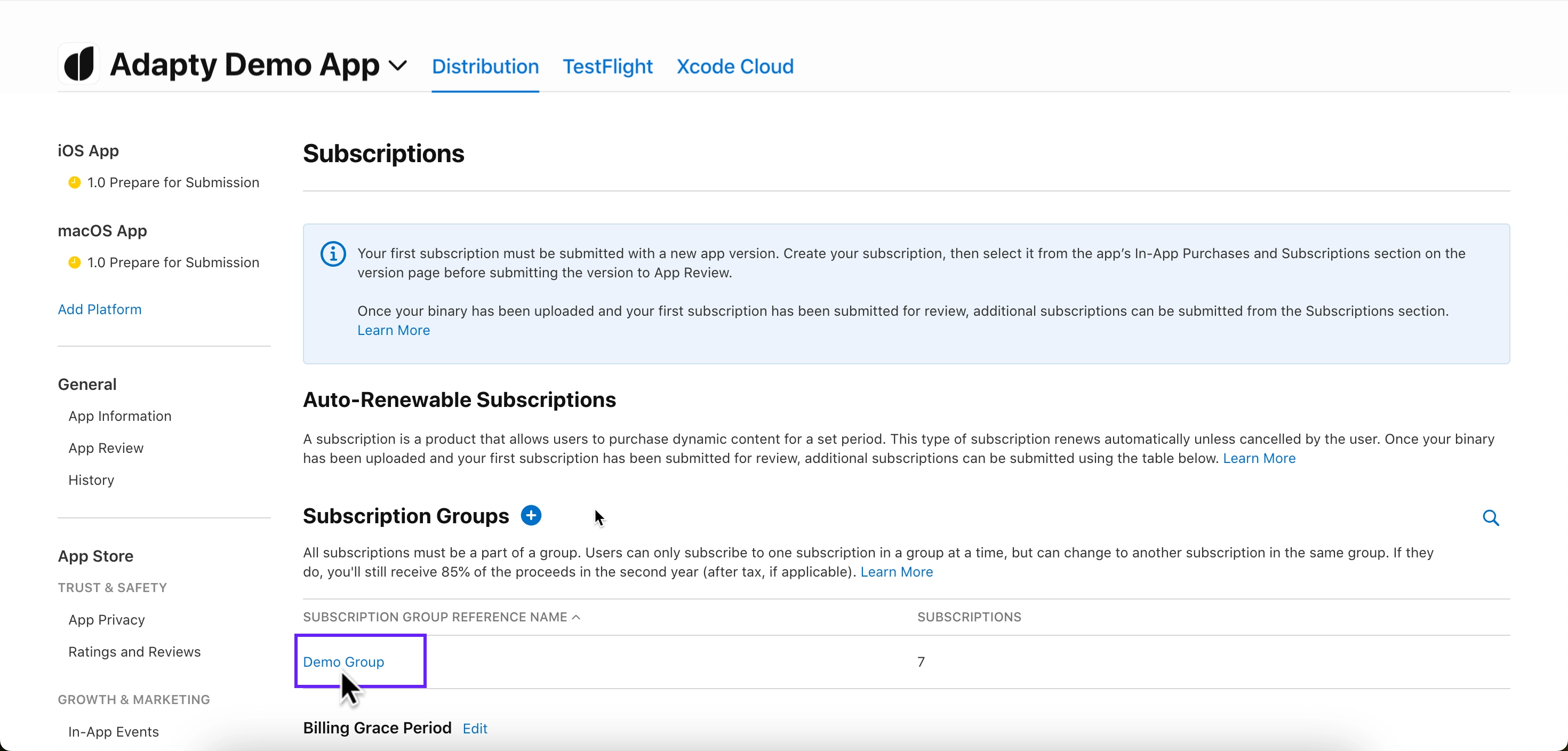This screenshot has height=751, width=1568.
Task: Open the Demo Group subscription group
Action: (x=343, y=662)
